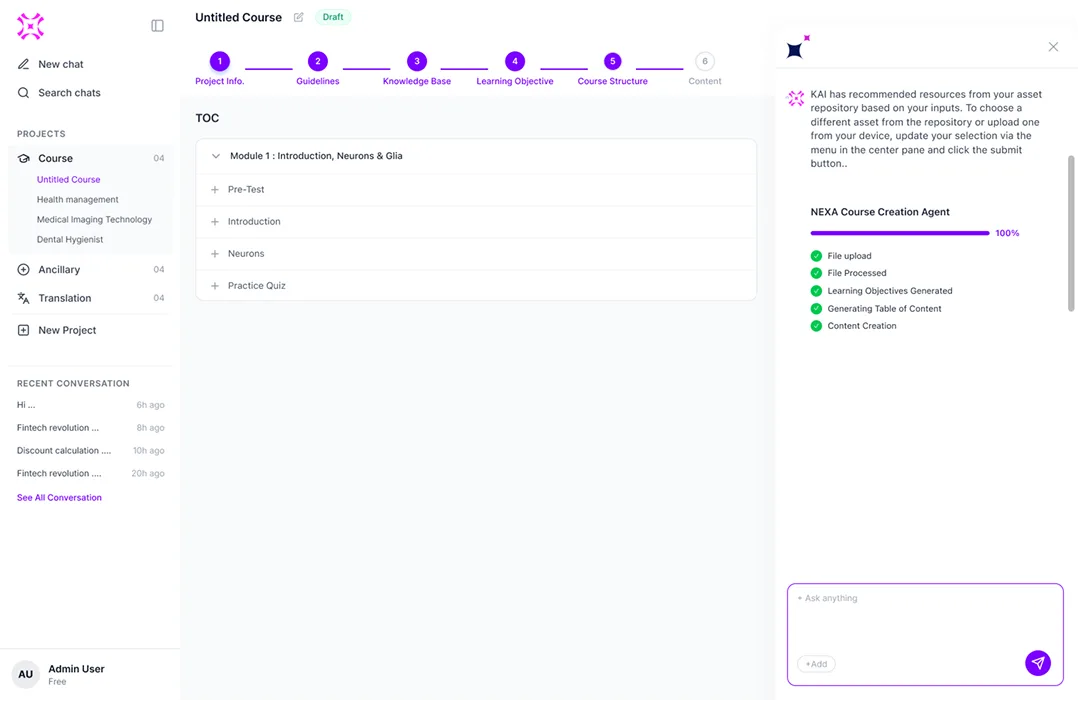
Task: Open the 'Hi ...' recent conversation
Action: pos(90,405)
